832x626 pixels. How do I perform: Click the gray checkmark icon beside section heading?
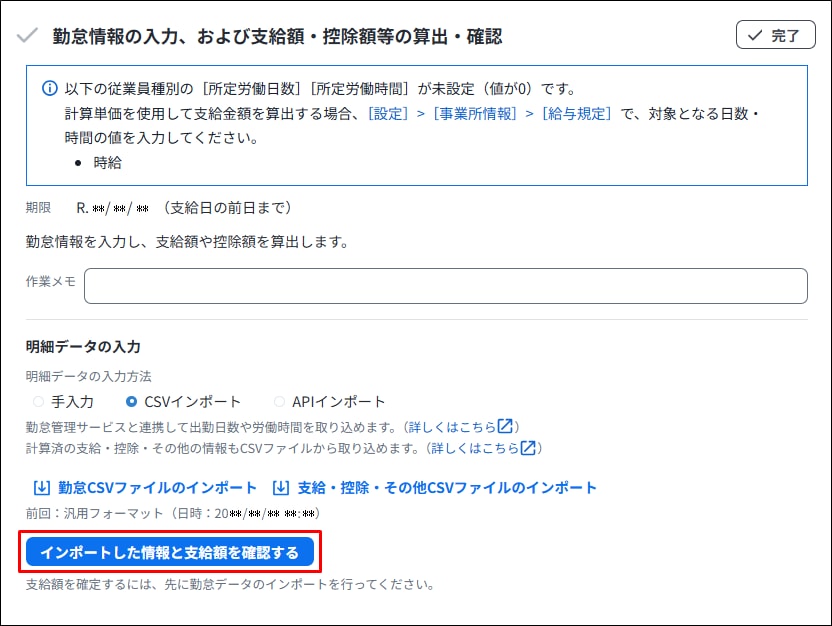(28, 36)
